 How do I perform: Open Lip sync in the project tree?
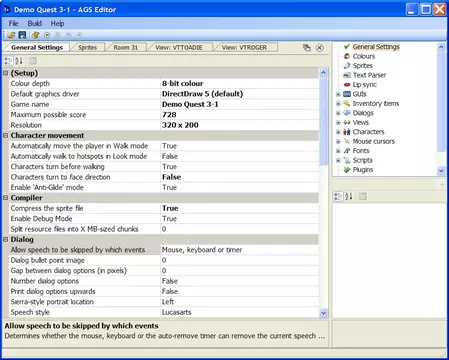(x=365, y=85)
